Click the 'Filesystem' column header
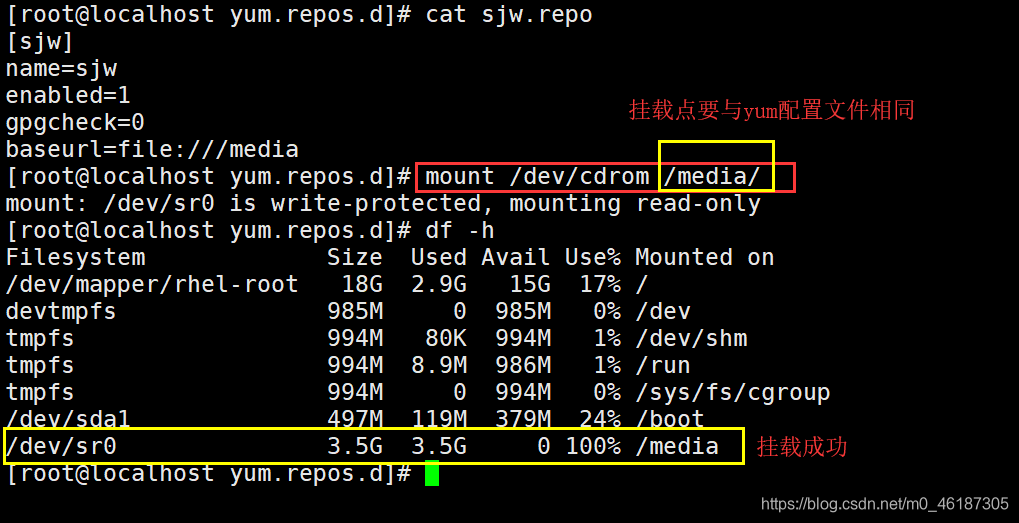This screenshot has height=523, width=1019. click(x=75, y=258)
